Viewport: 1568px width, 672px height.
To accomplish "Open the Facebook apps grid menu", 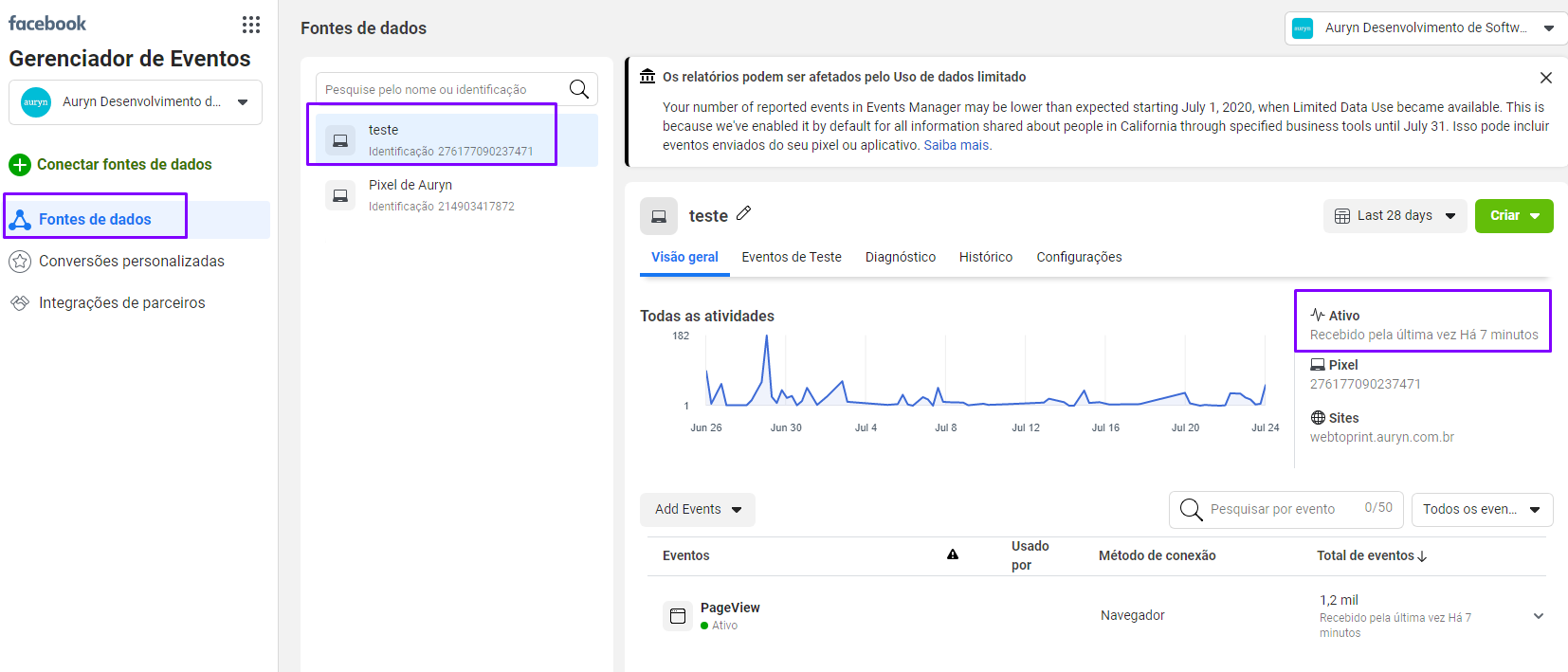I will coord(251,25).
